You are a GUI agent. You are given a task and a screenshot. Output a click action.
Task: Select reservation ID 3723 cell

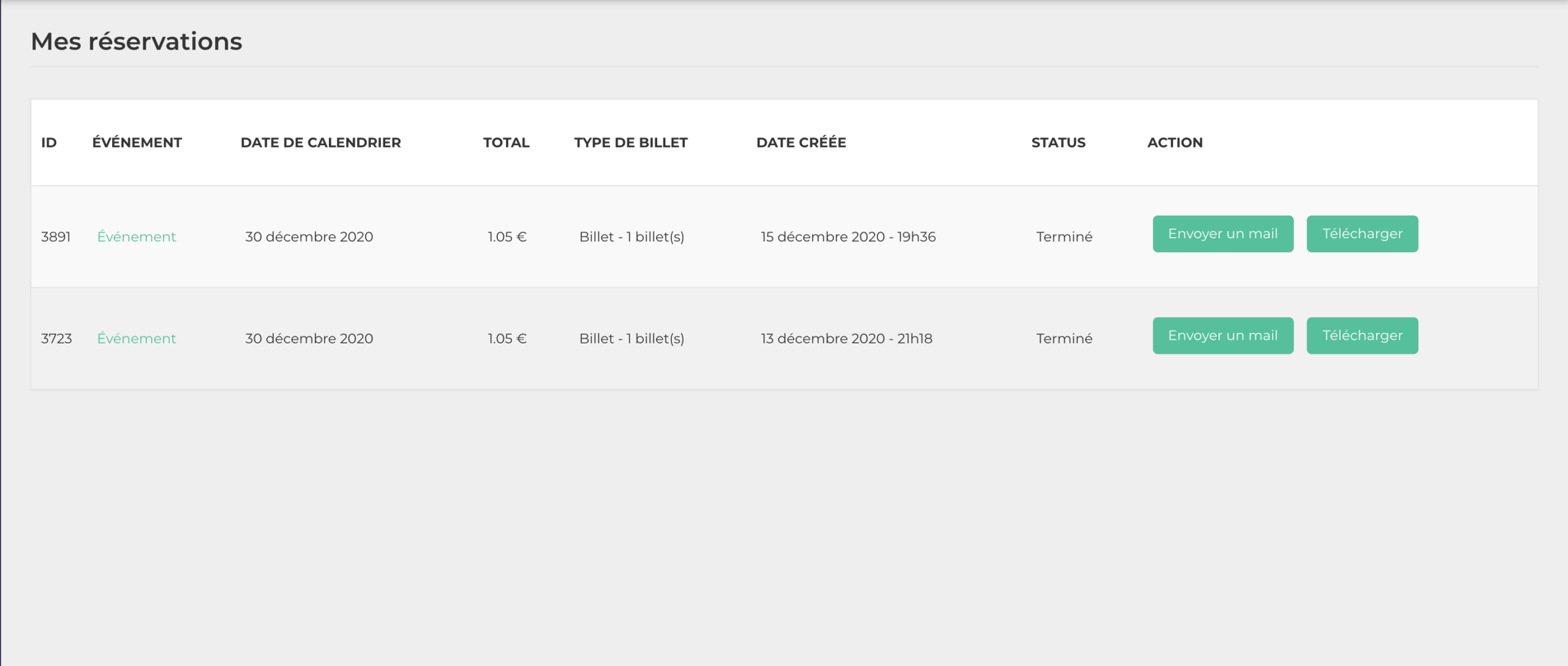pyautogui.click(x=56, y=339)
